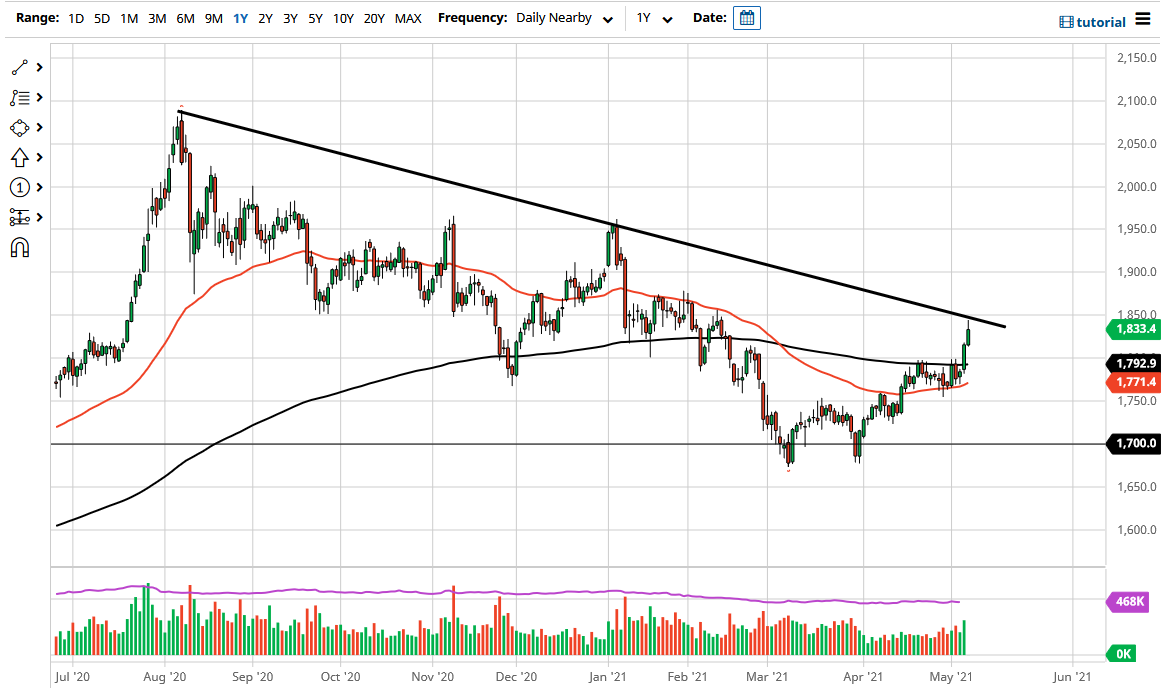Click the Jun '21 axis label
Screen dimensions: 1161x699
1071,677
